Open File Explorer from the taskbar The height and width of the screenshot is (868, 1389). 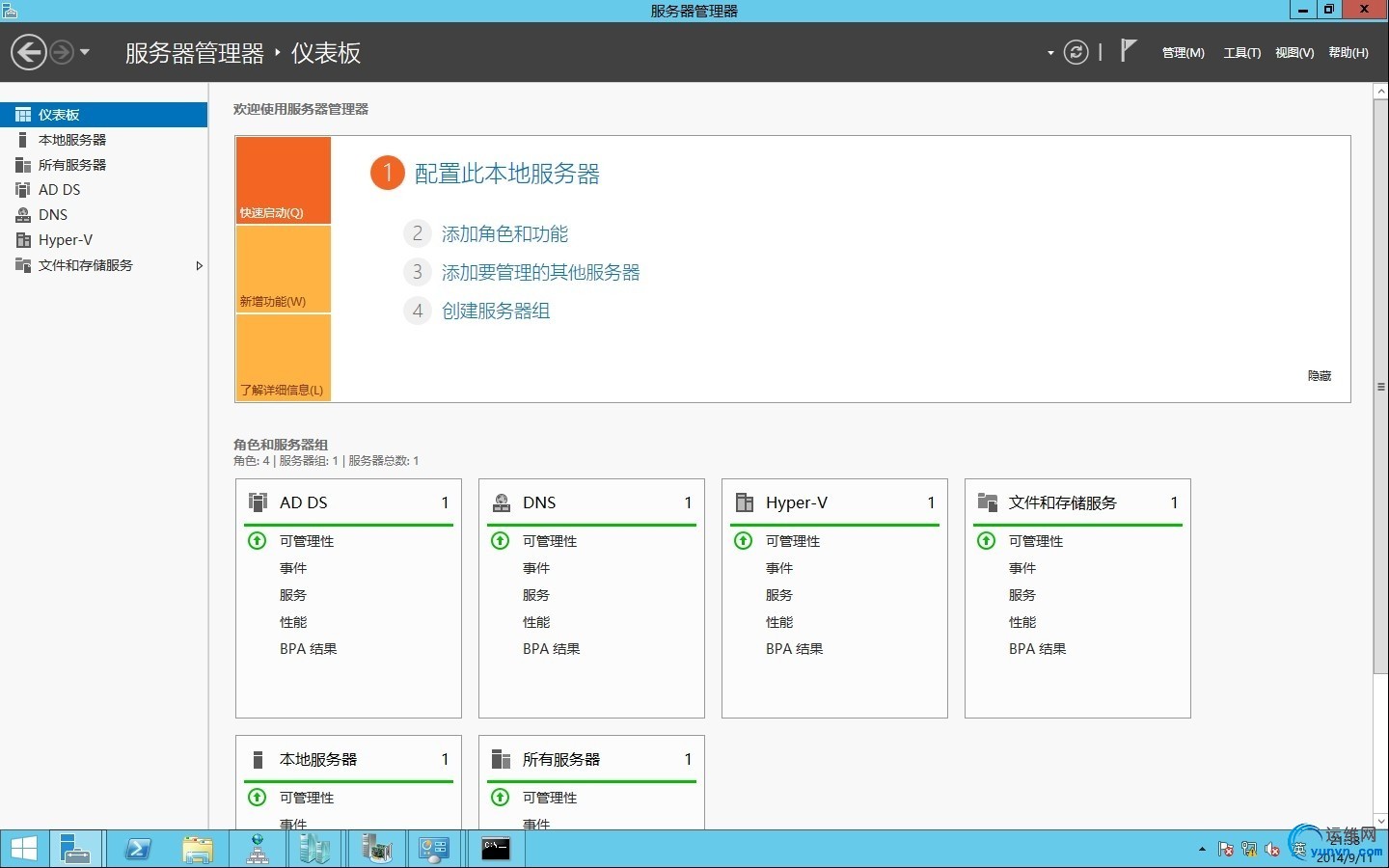198,849
